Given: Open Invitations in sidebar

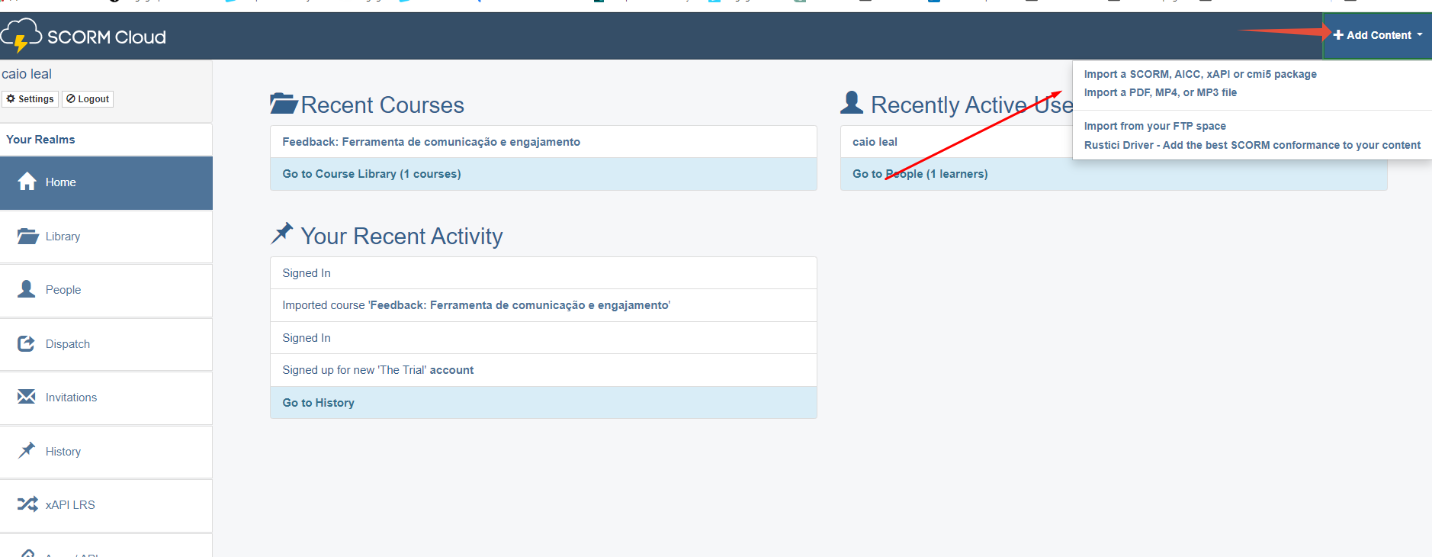Looking at the screenshot, I should pyautogui.click(x=106, y=398).
